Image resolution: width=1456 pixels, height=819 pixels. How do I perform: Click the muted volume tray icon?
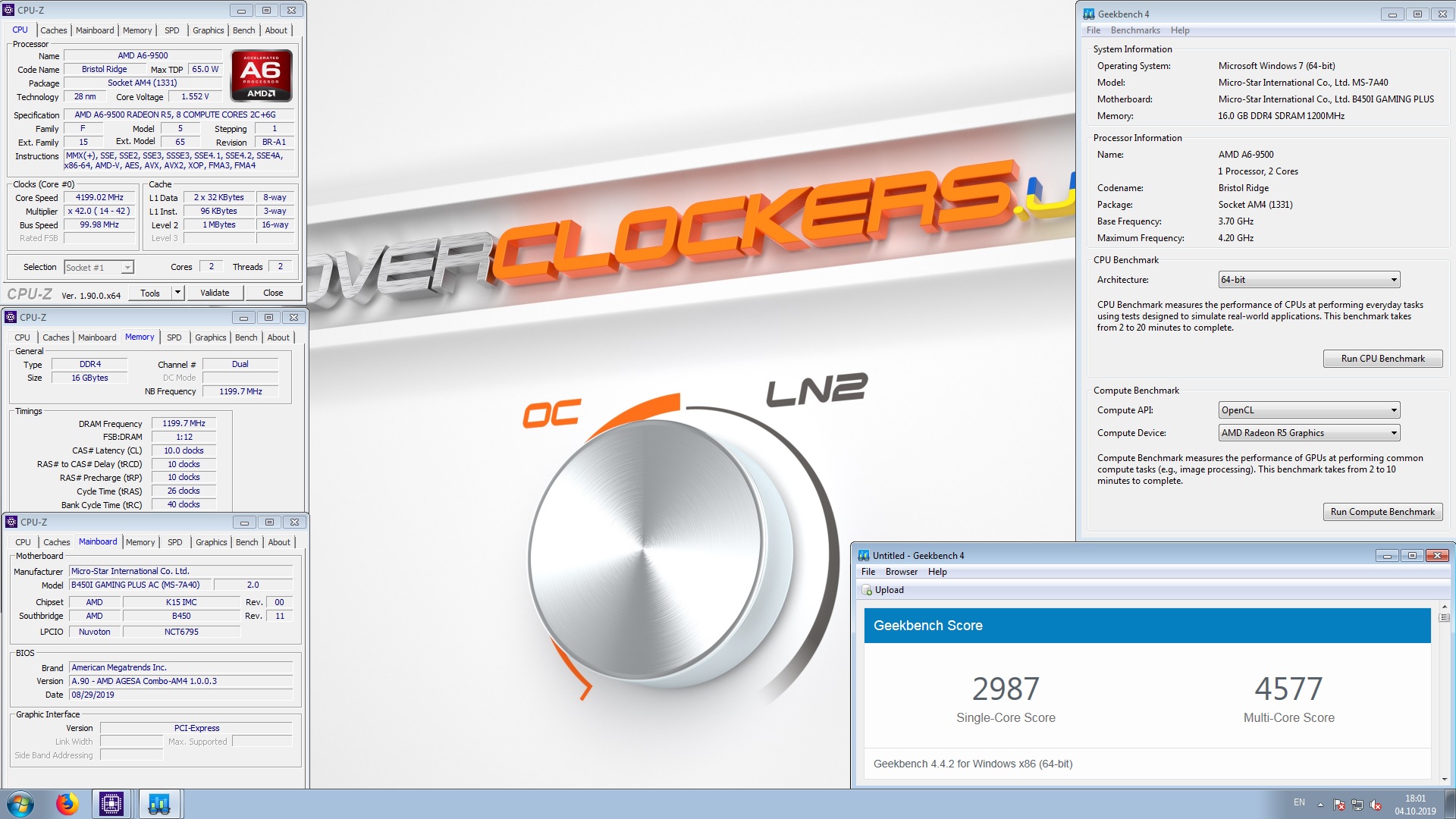coord(1376,805)
